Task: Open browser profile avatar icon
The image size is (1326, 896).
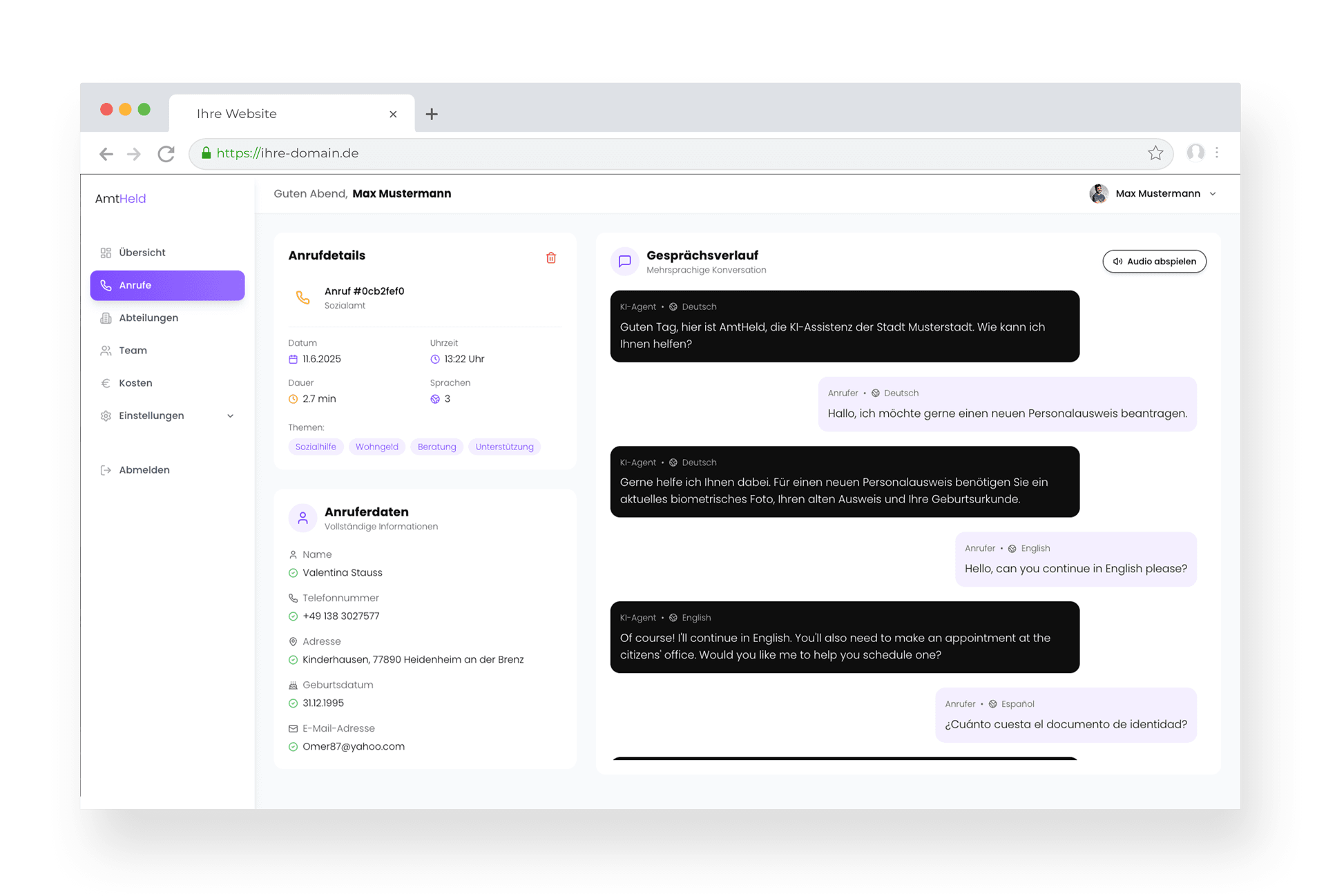Action: tap(1195, 153)
